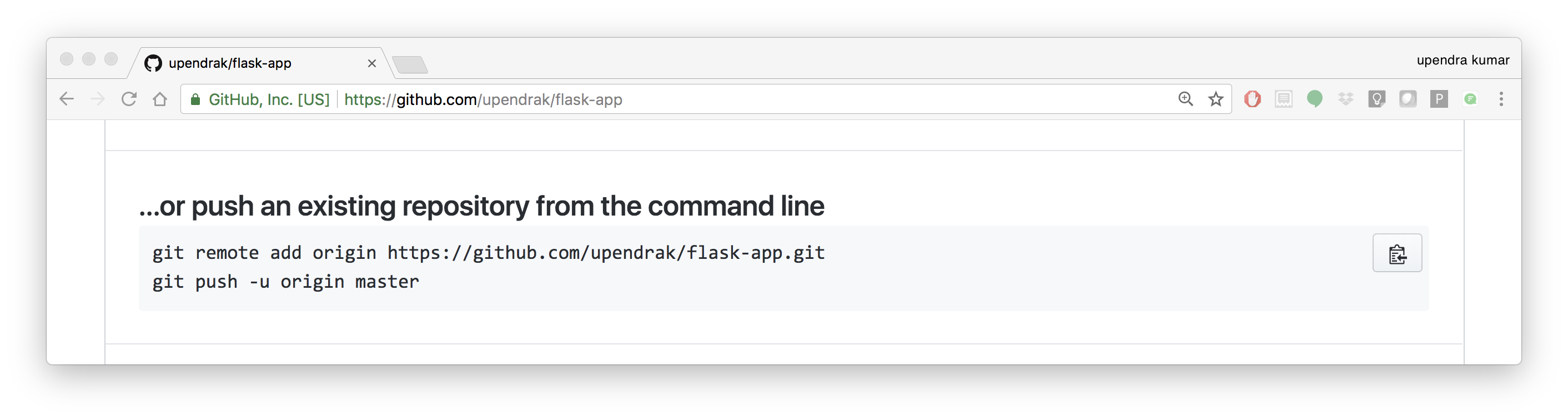Copy the git commands to clipboard
Screen dimensions: 1568x420
1397,253
